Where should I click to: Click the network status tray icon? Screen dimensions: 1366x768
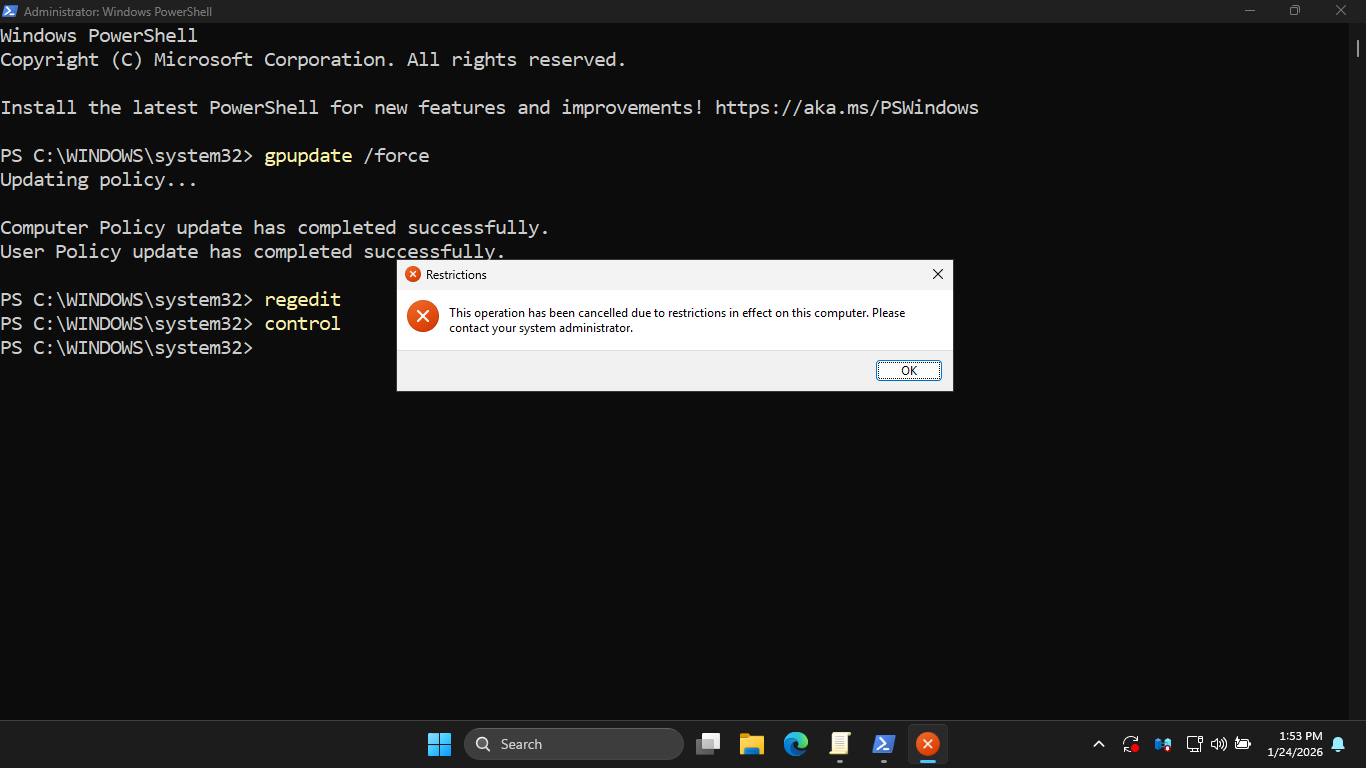[1194, 744]
